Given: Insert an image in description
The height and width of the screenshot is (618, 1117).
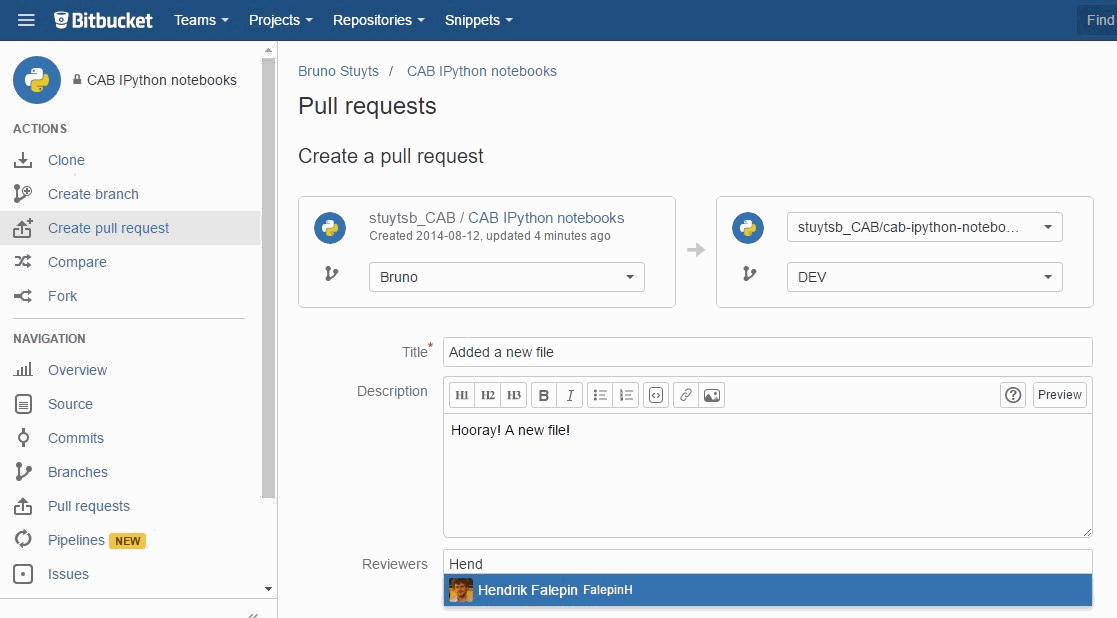Looking at the screenshot, I should coord(712,395).
